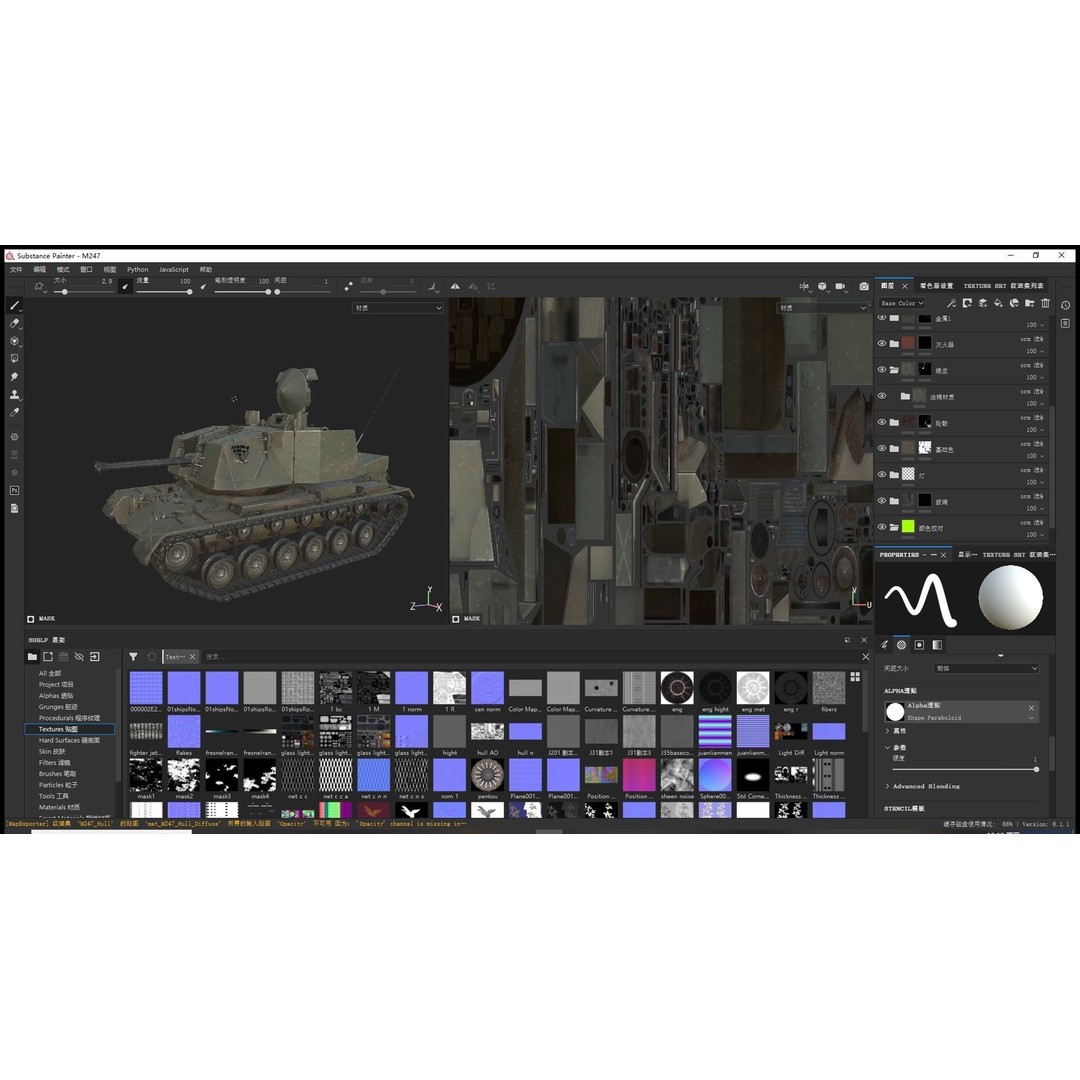The height and width of the screenshot is (1080, 1080).
Task: Add an effect with magic wand icon
Action: (x=951, y=303)
